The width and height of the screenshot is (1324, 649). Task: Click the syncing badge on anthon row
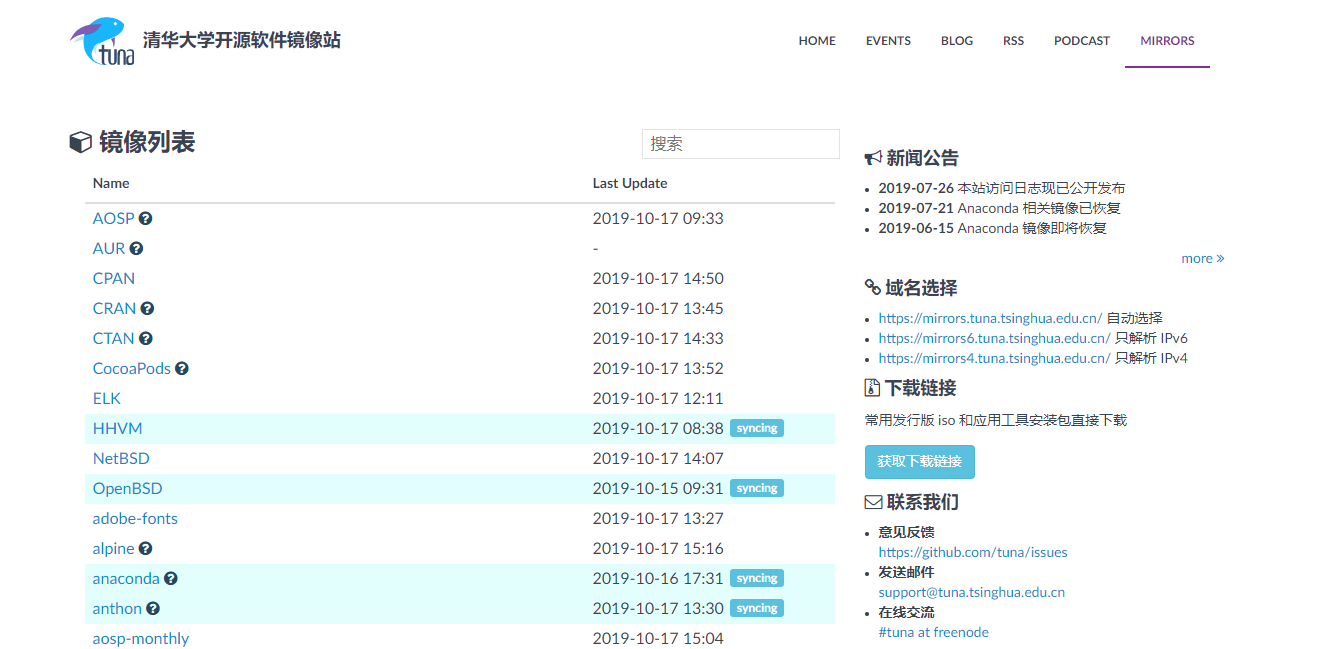757,608
